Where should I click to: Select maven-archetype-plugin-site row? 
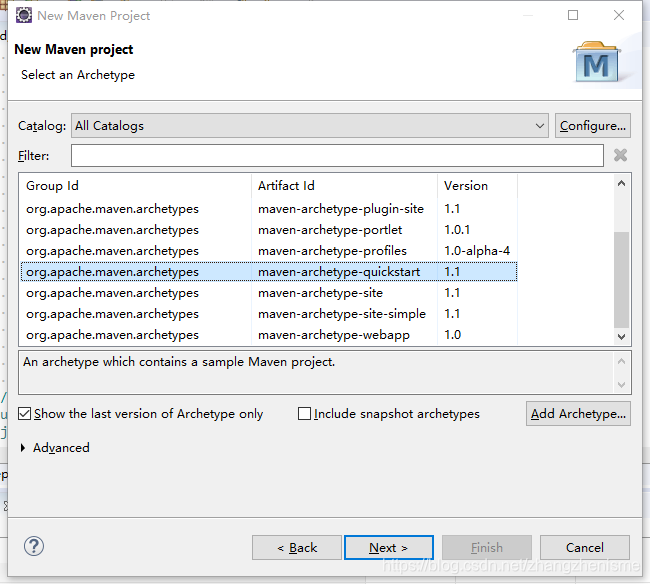pos(269,209)
